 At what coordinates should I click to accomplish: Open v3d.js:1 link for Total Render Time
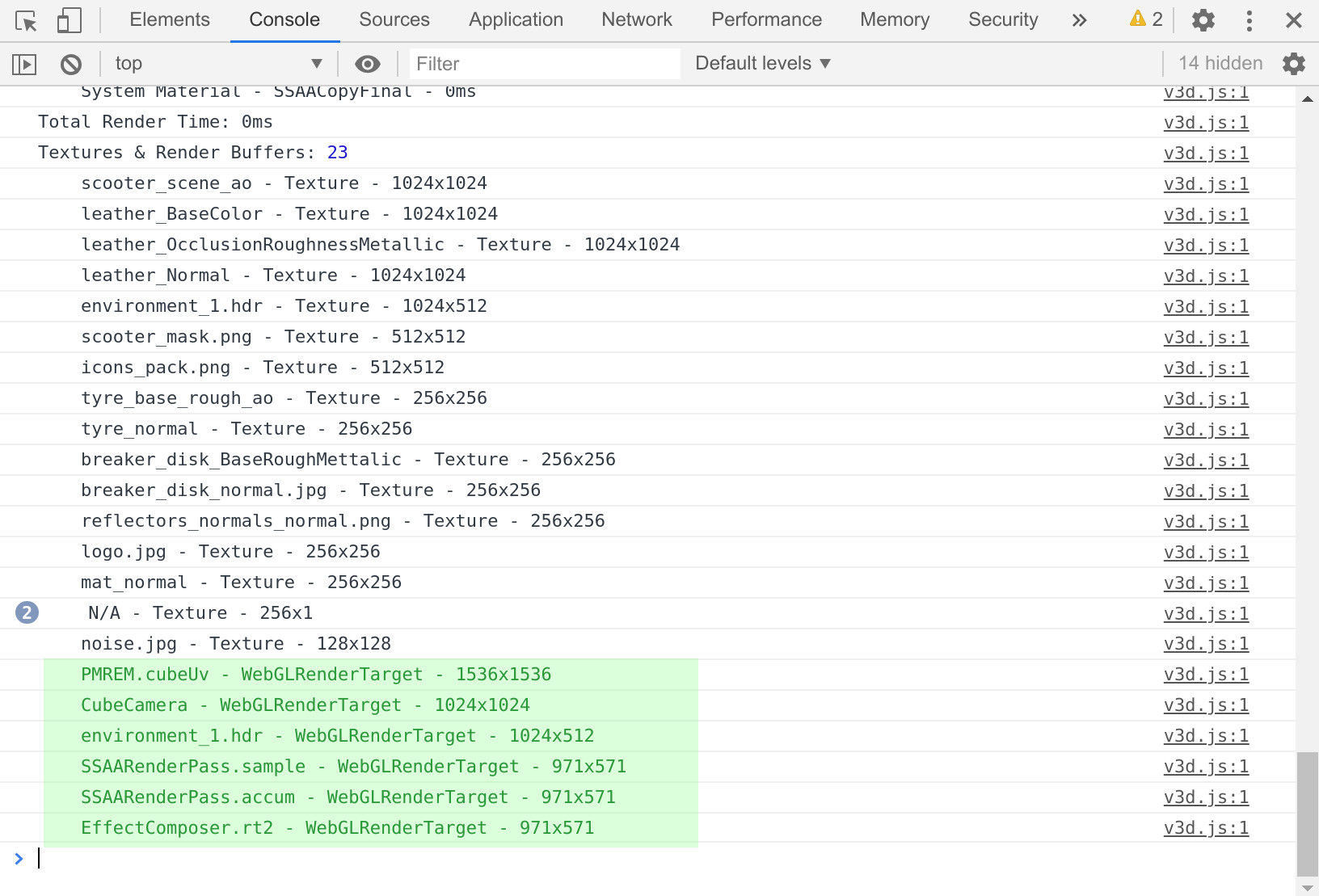click(1206, 123)
